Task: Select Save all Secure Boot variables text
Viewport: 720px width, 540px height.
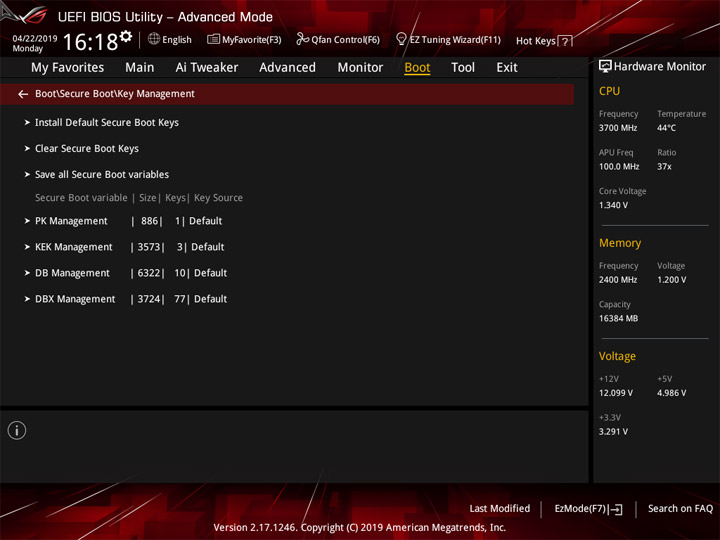Action: pos(102,174)
